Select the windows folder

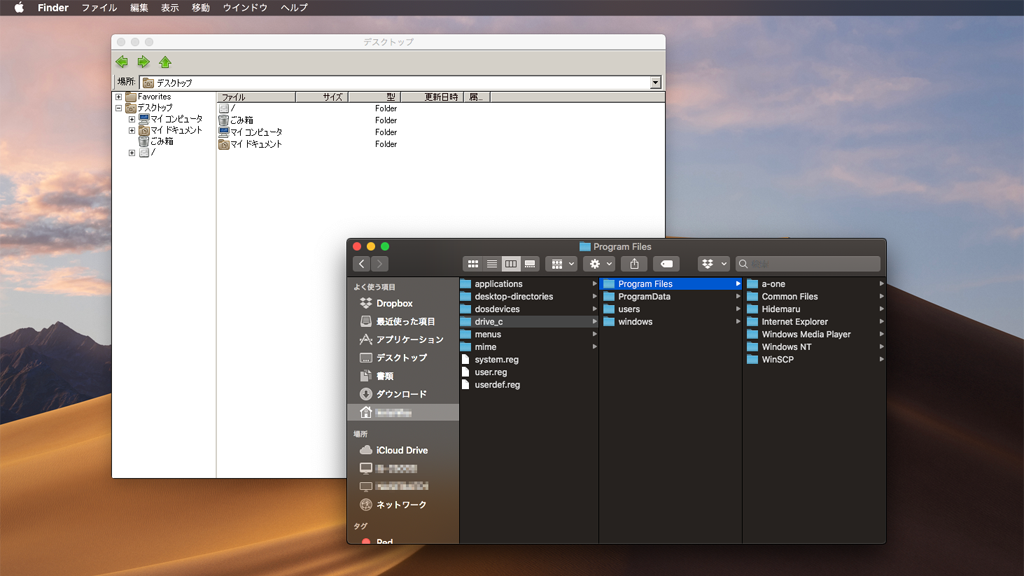pyautogui.click(x=671, y=321)
